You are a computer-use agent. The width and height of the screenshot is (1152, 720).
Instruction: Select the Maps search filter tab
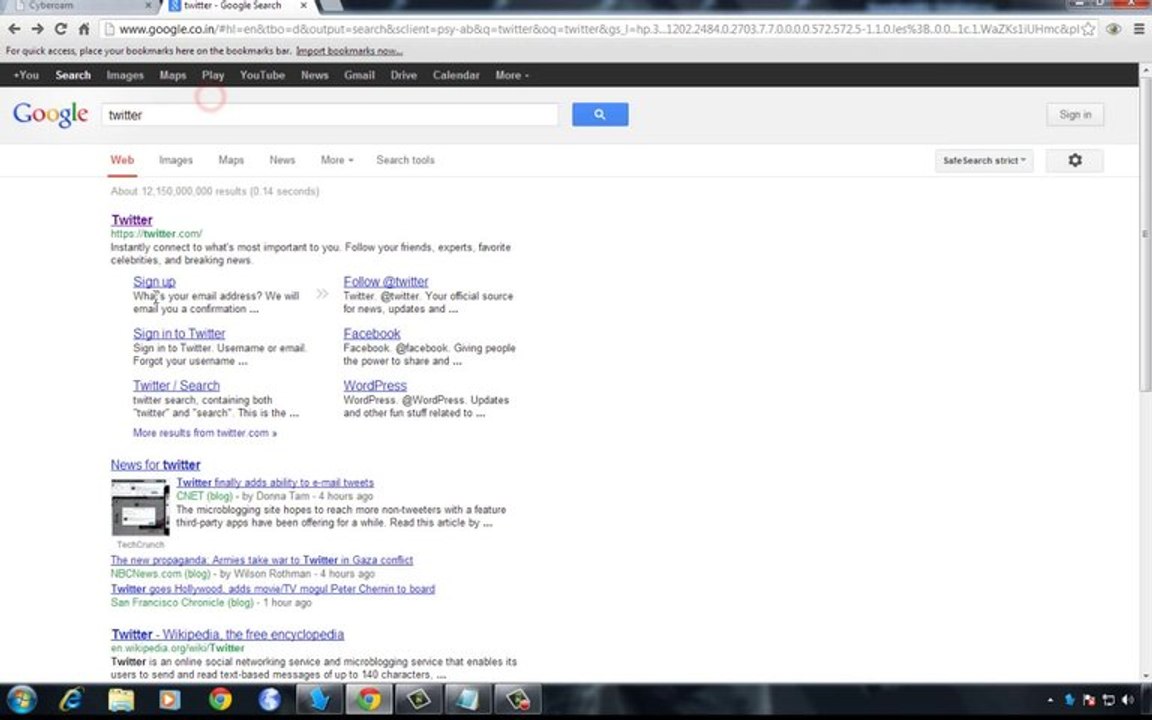(x=231, y=160)
